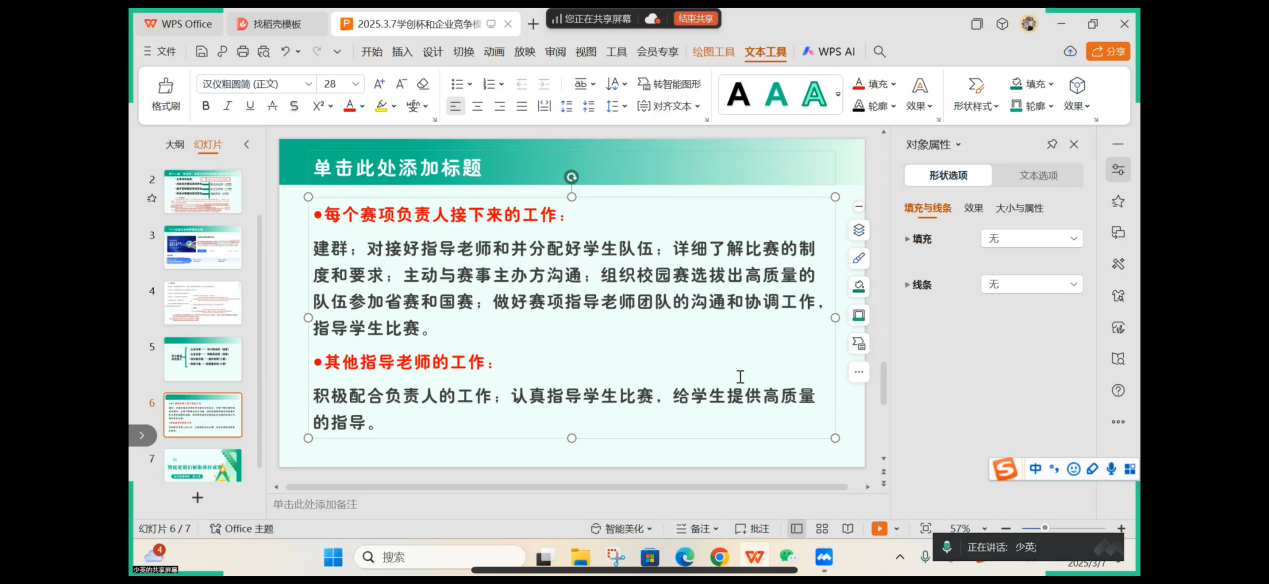The height and width of the screenshot is (584, 1269).
Task: Select slide 3 thumbnail in slide panel
Action: pyautogui.click(x=202, y=247)
